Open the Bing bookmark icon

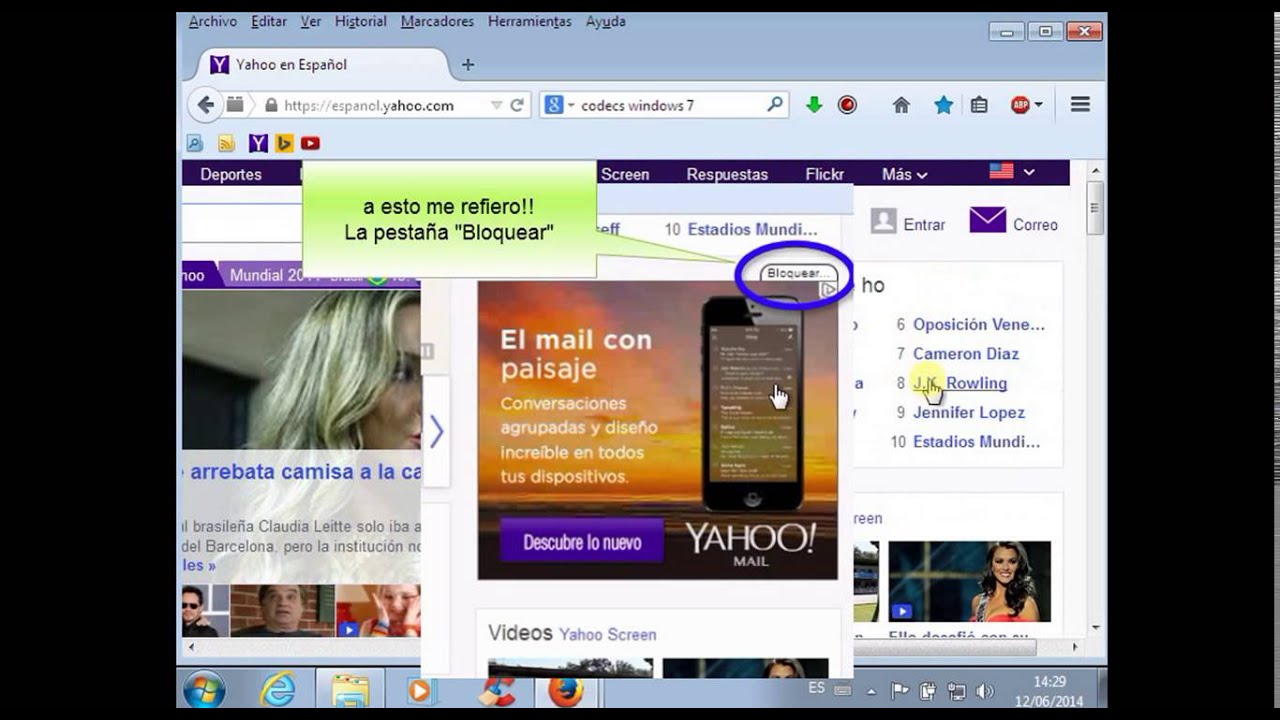[284, 143]
